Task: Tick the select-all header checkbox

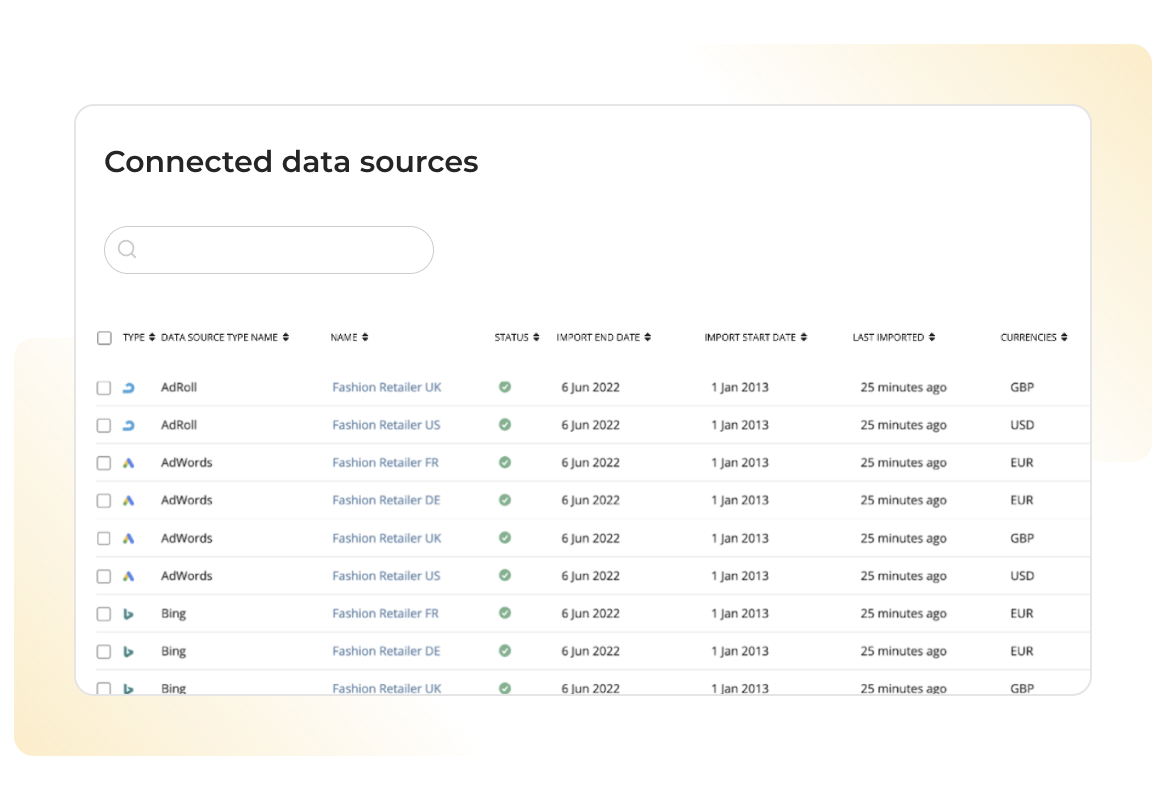Action: coord(104,338)
